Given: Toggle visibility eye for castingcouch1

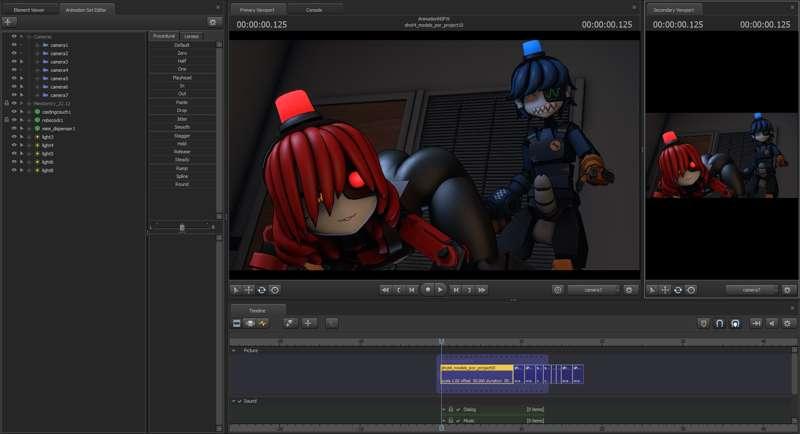Looking at the screenshot, I should [x=14, y=112].
